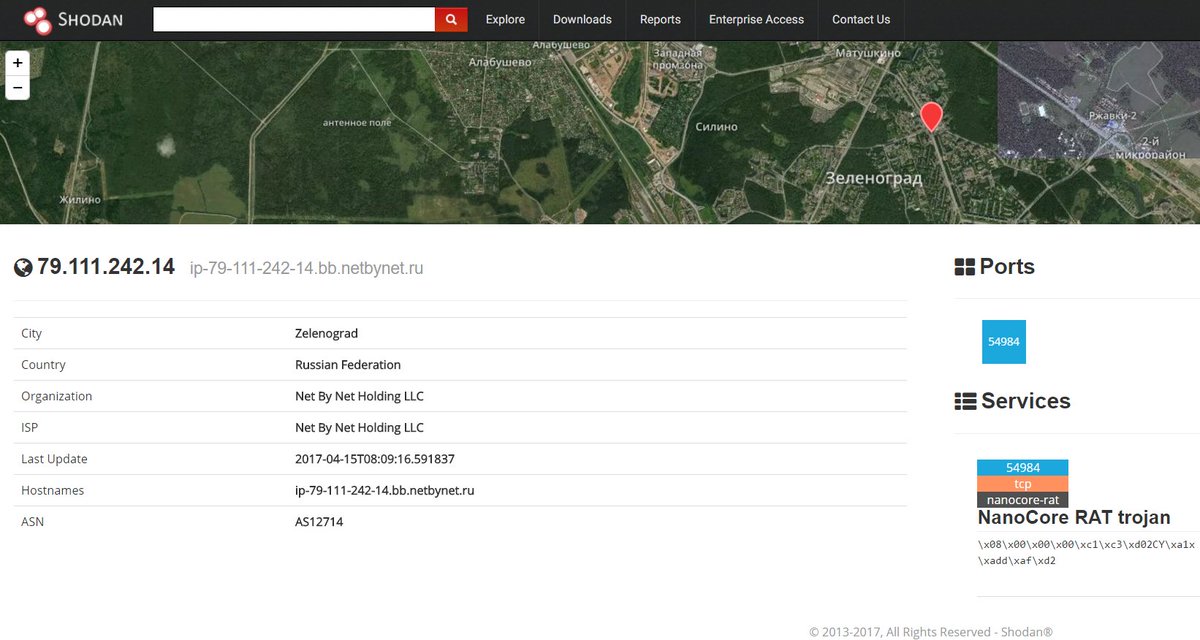Zoom out on the map
Viewport: 1200px width, 640px height.
pos(17,88)
